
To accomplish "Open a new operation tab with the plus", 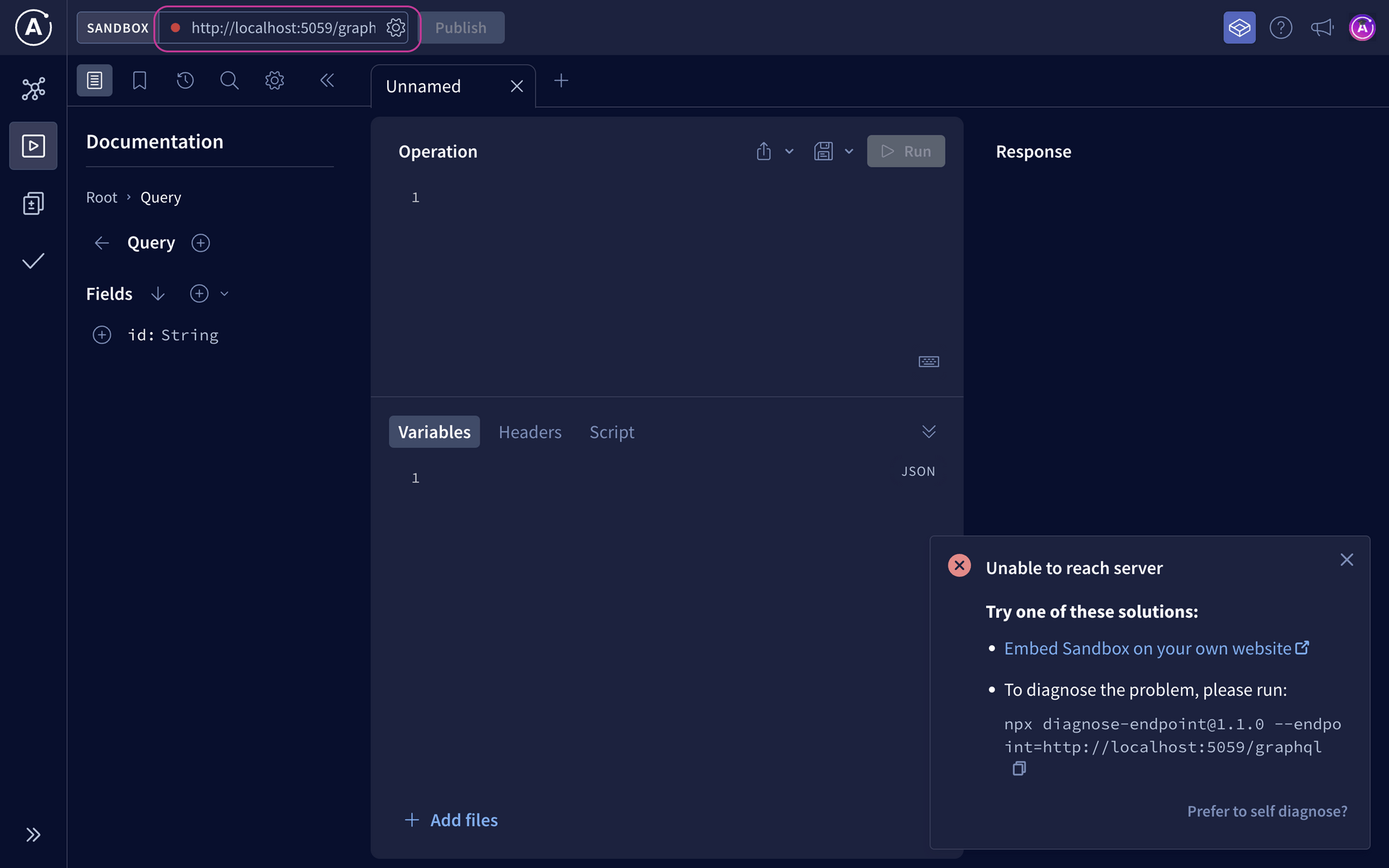I will coord(561,81).
